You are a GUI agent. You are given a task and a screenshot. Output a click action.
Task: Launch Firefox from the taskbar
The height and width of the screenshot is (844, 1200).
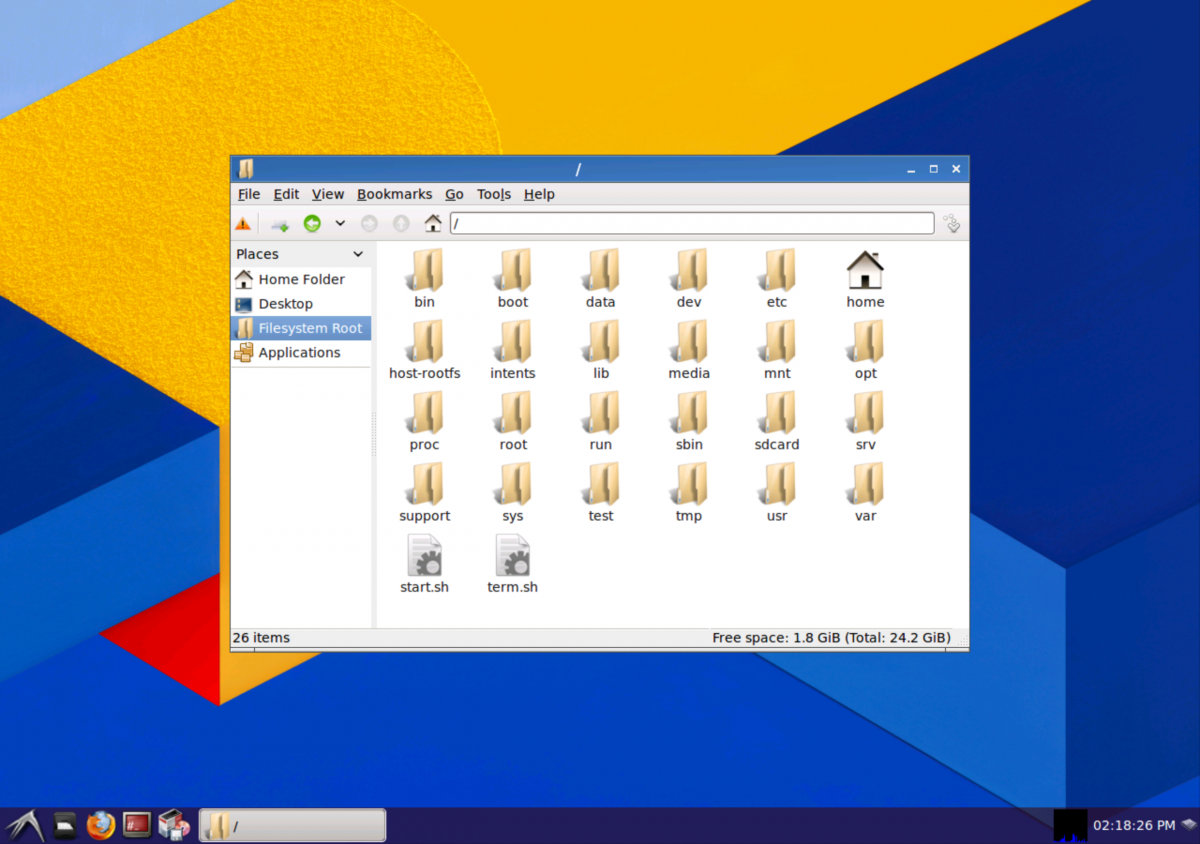coord(101,825)
